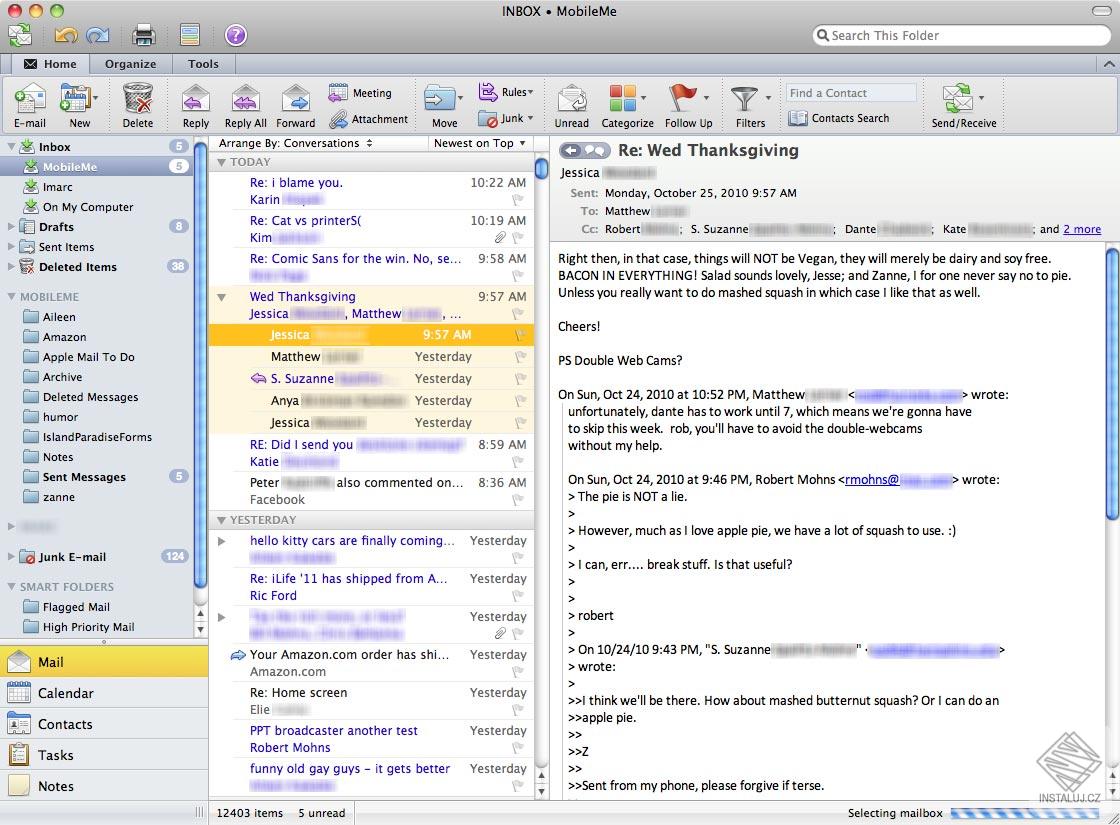This screenshot has width=1120, height=825.
Task: Switch to the Home tab
Action: 50,64
